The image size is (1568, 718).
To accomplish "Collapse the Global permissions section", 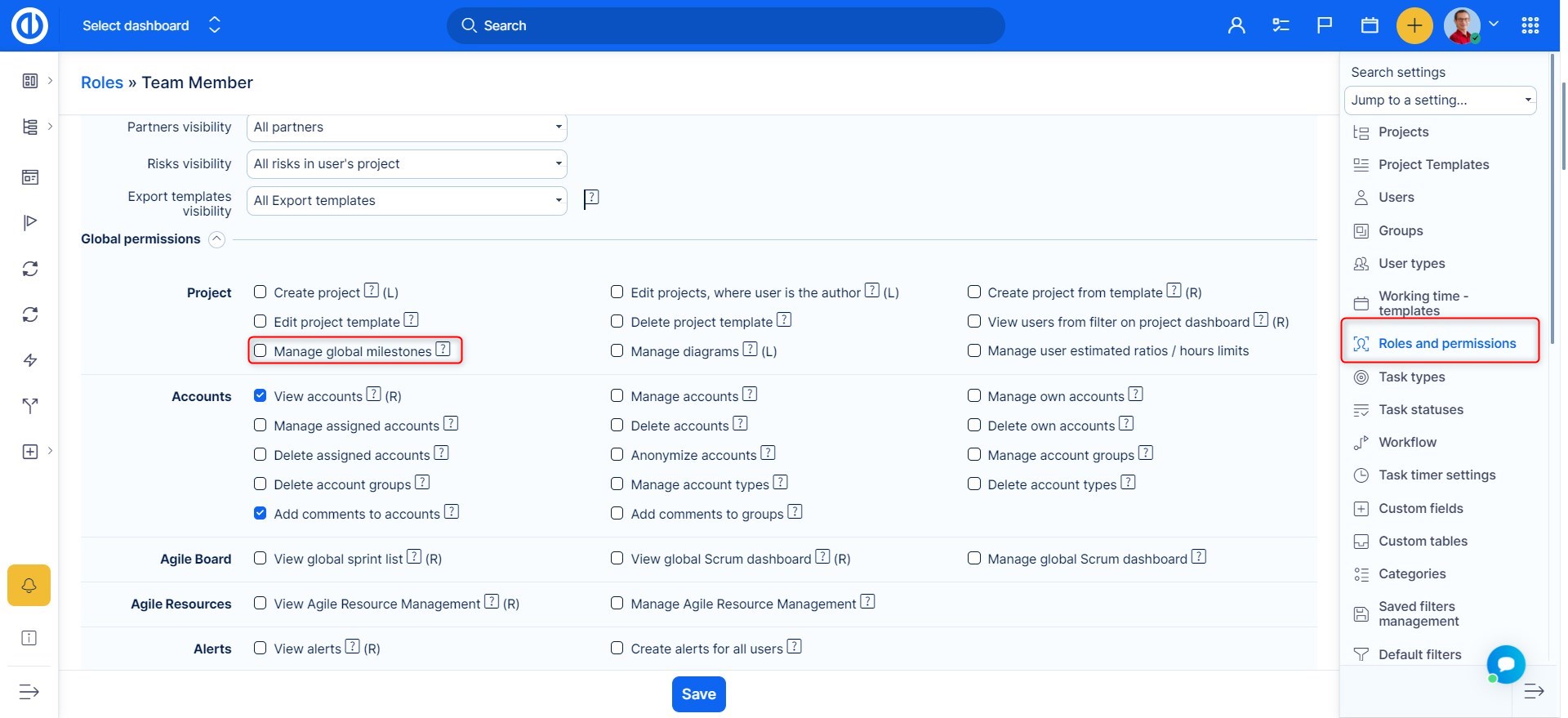I will 216,239.
